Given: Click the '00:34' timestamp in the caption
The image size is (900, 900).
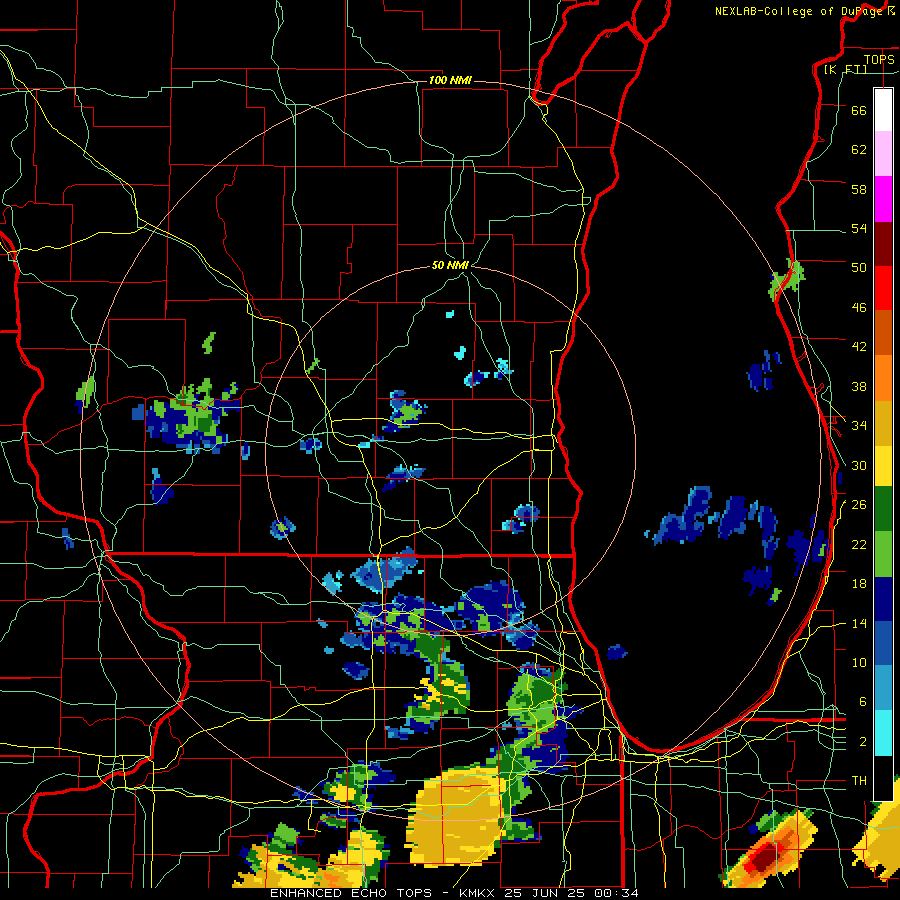Looking at the screenshot, I should click(x=615, y=893).
